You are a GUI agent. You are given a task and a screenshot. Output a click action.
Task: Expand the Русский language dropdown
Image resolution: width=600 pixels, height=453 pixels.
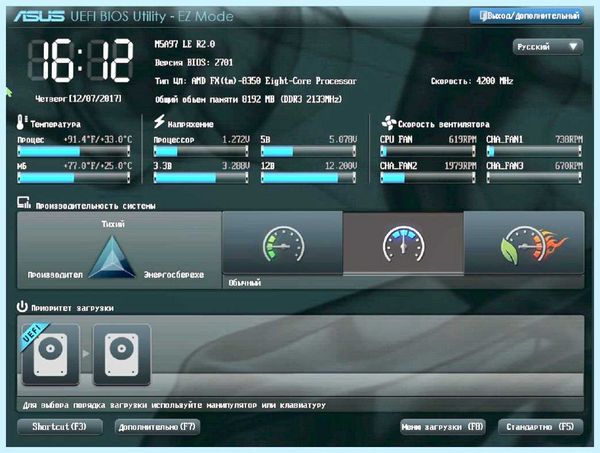pyautogui.click(x=548, y=47)
